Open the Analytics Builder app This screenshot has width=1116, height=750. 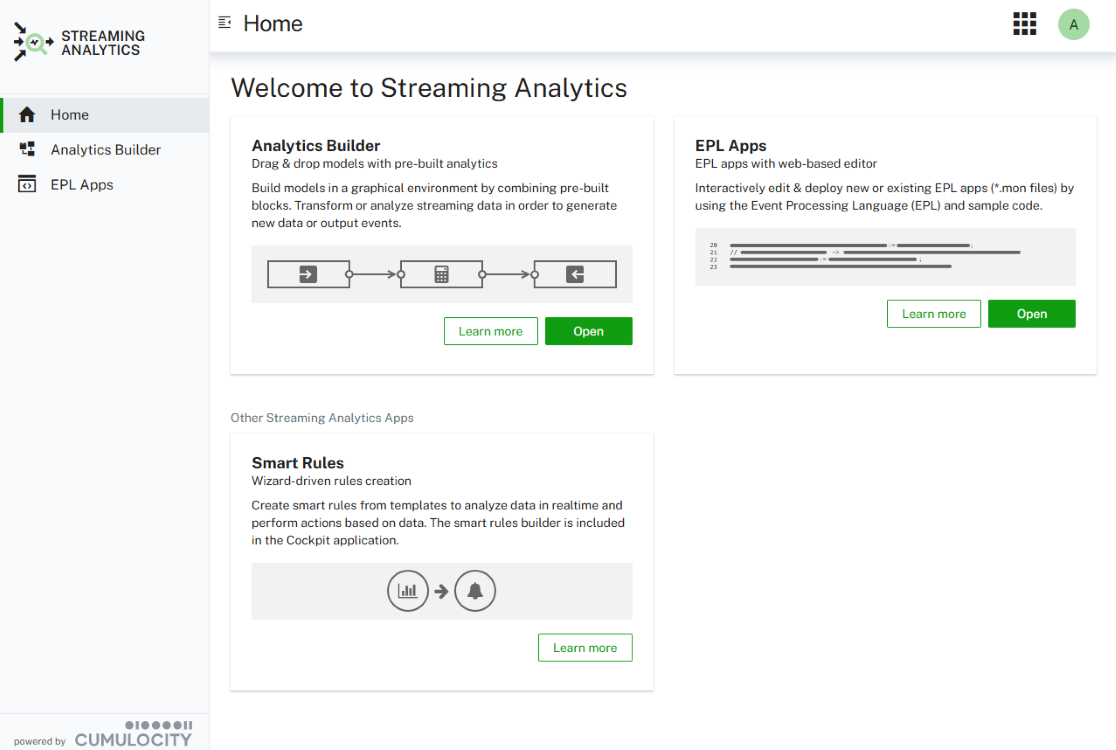(x=588, y=331)
